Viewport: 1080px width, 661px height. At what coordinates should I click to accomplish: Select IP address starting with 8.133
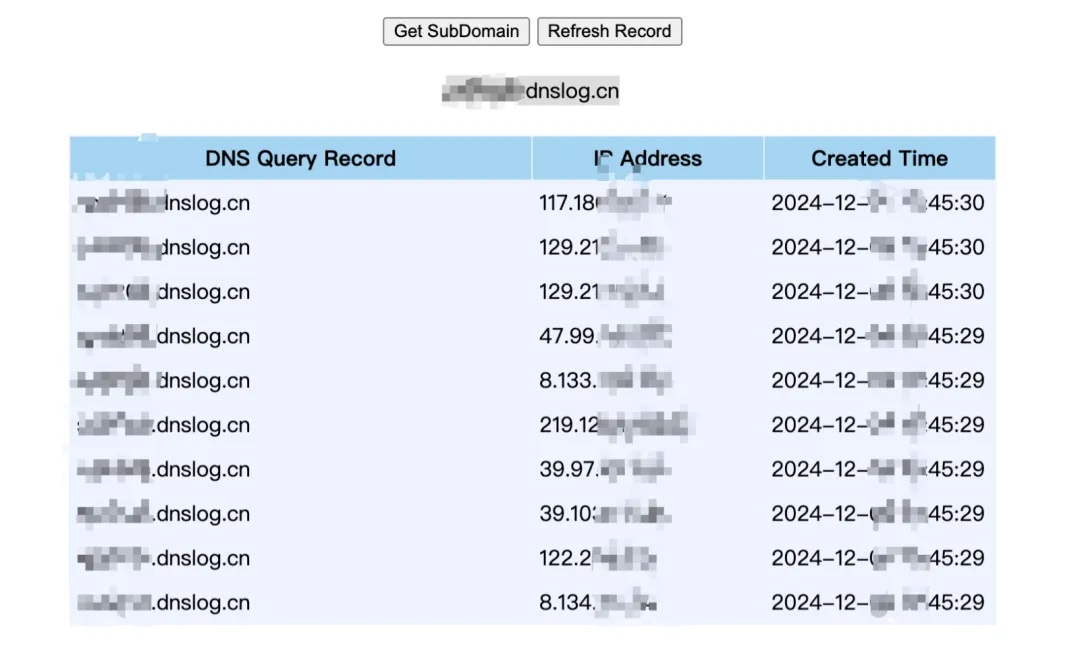pyautogui.click(x=605, y=380)
